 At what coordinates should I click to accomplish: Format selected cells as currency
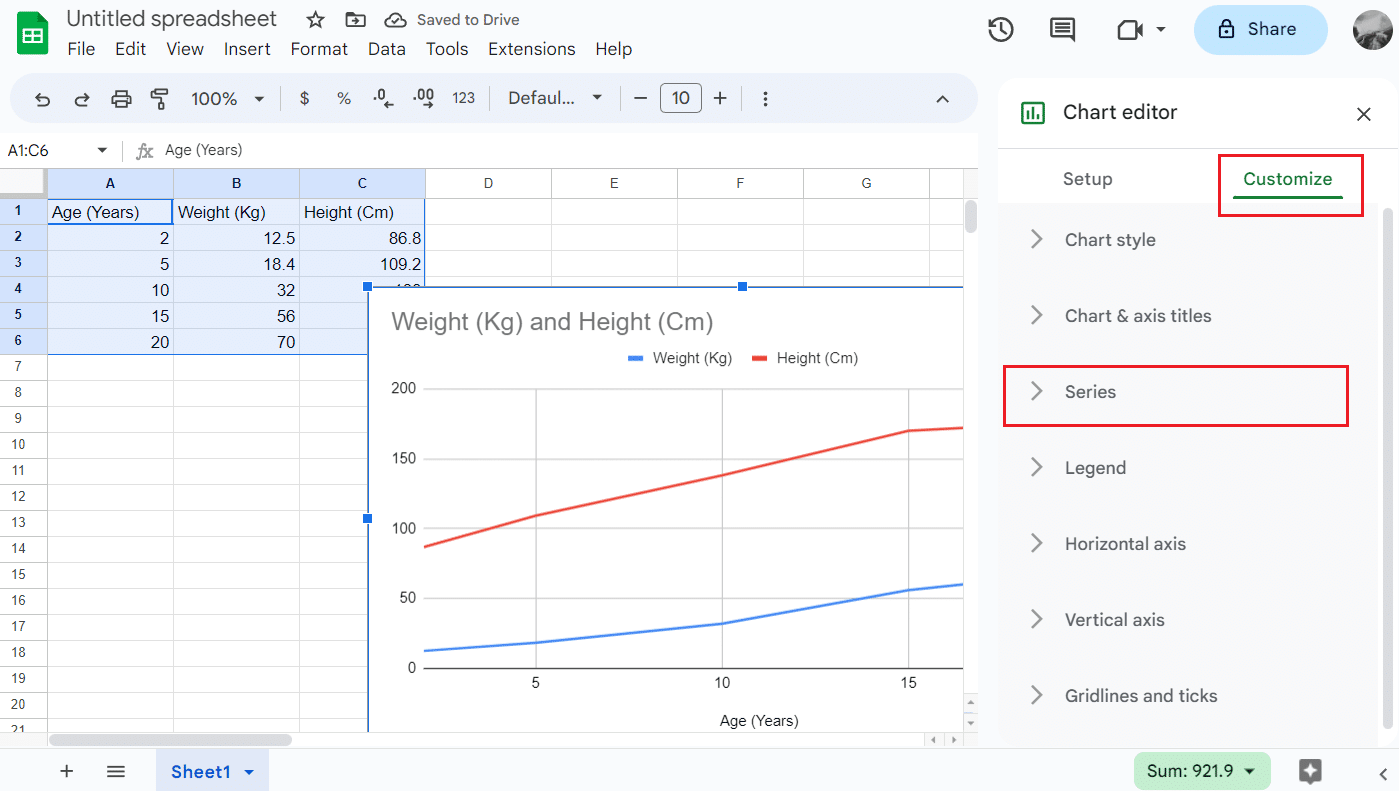click(x=304, y=98)
